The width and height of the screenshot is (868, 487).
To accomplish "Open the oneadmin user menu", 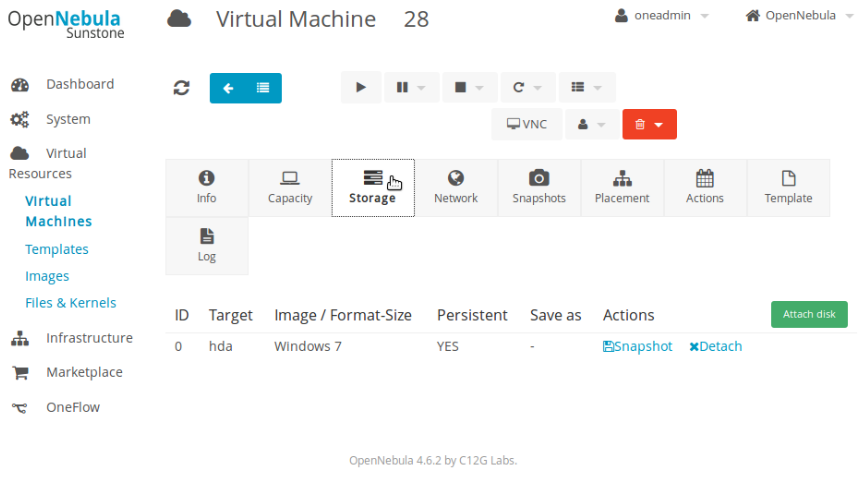I will coord(661,16).
